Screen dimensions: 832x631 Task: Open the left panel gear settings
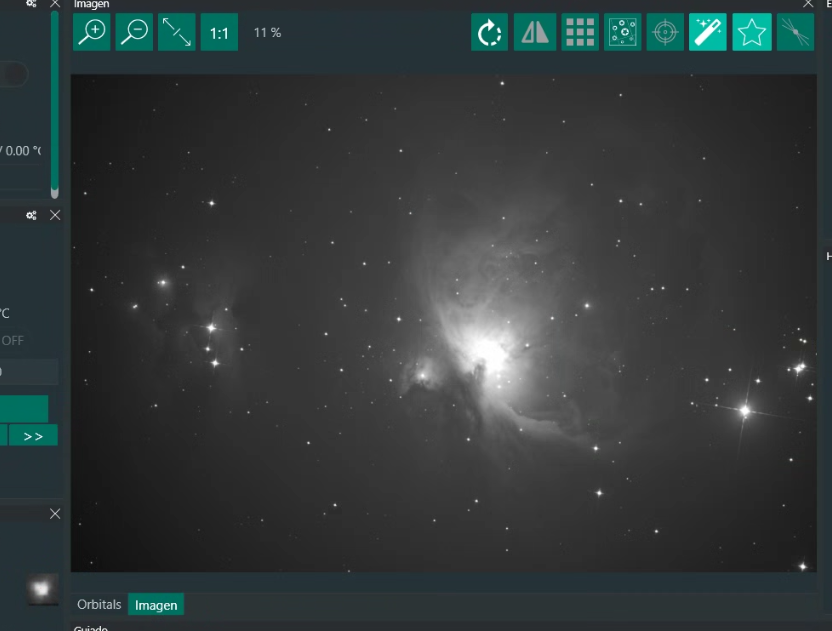click(x=31, y=215)
